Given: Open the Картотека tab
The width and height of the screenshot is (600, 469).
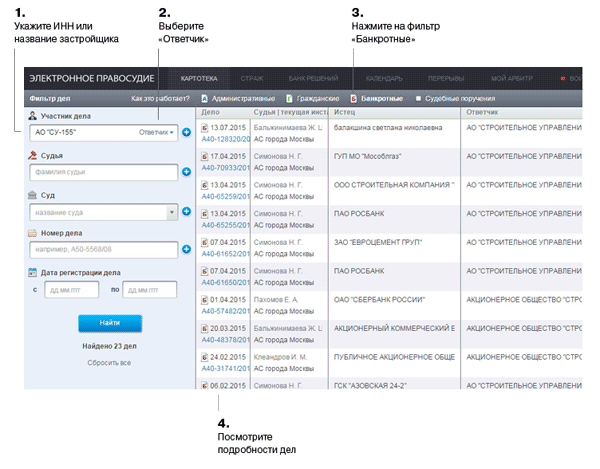Looking at the screenshot, I should click(x=199, y=78).
